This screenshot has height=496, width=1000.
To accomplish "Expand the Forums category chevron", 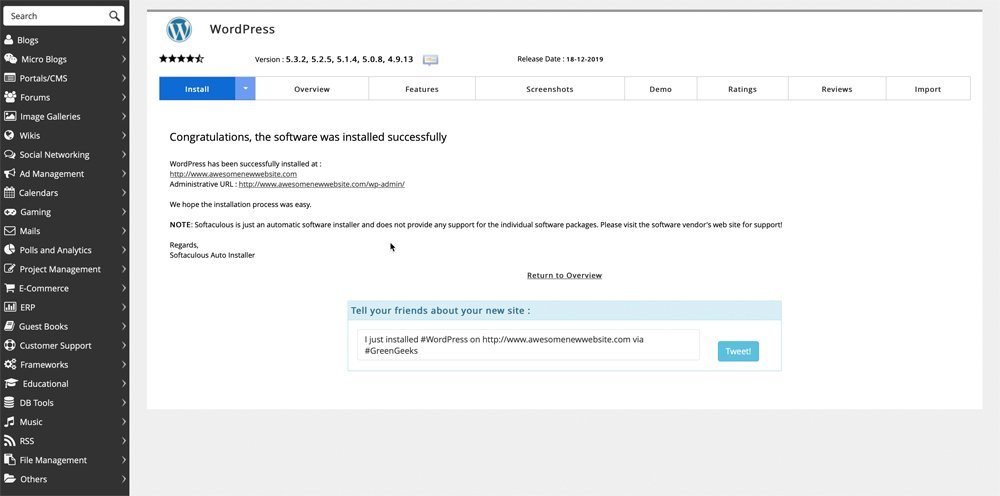I will pyautogui.click(x=123, y=97).
